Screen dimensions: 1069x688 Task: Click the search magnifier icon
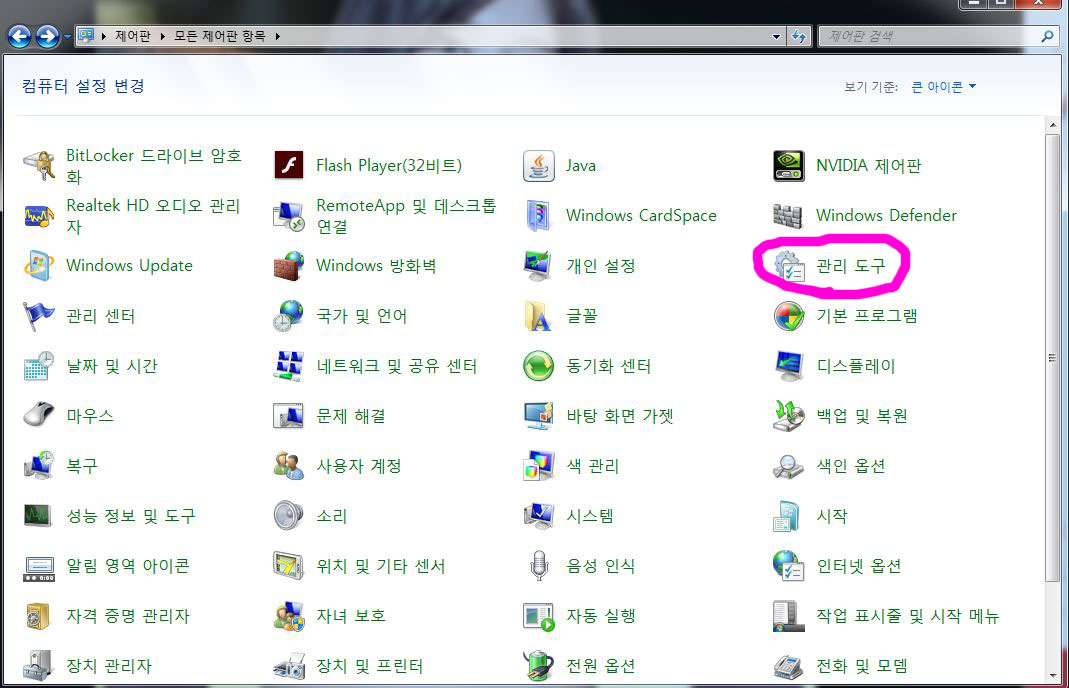pyautogui.click(x=1047, y=36)
